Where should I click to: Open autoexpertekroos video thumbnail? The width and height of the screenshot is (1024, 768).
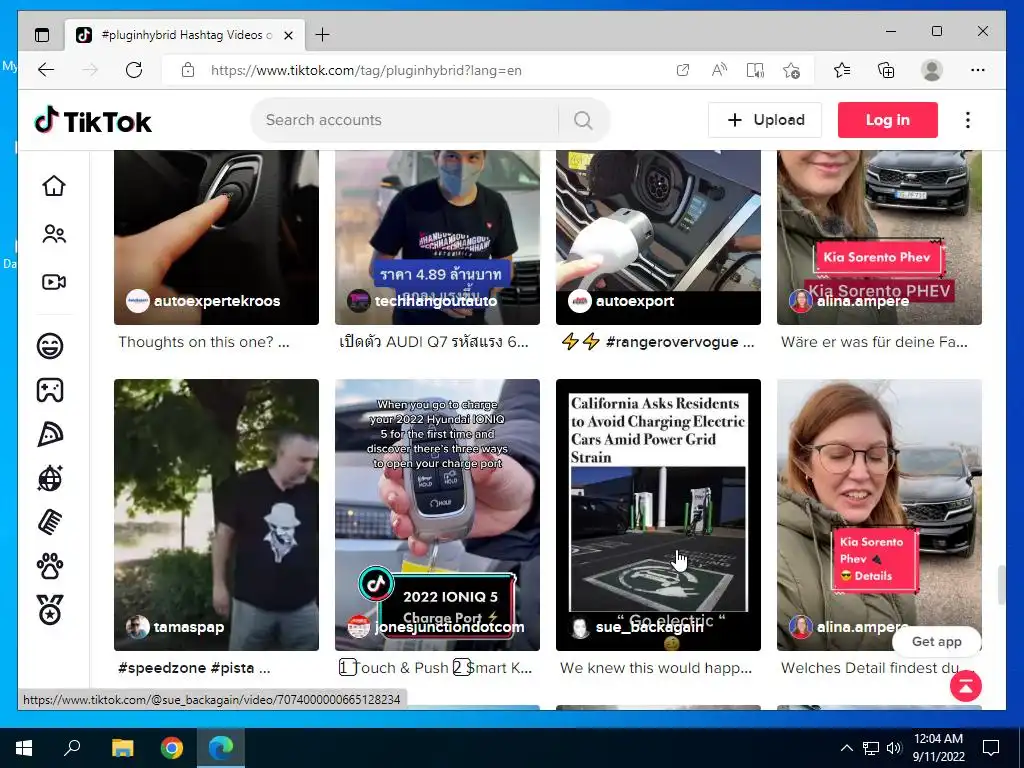(216, 238)
